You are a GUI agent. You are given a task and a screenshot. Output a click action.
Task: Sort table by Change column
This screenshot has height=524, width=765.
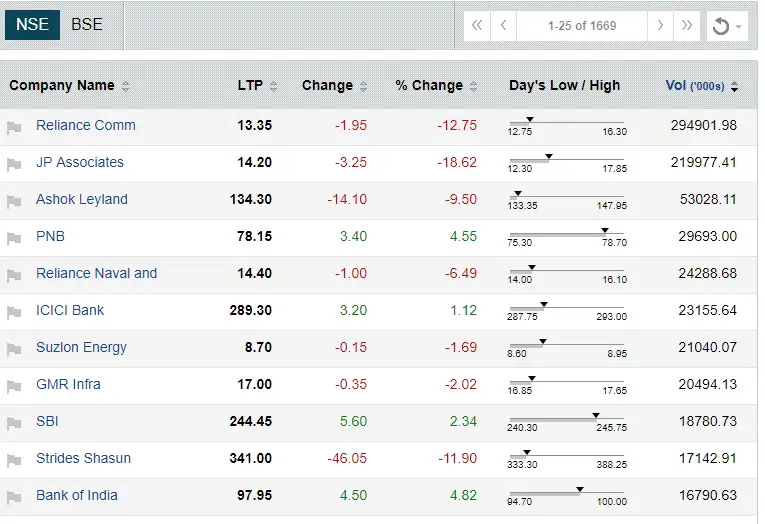click(335, 85)
